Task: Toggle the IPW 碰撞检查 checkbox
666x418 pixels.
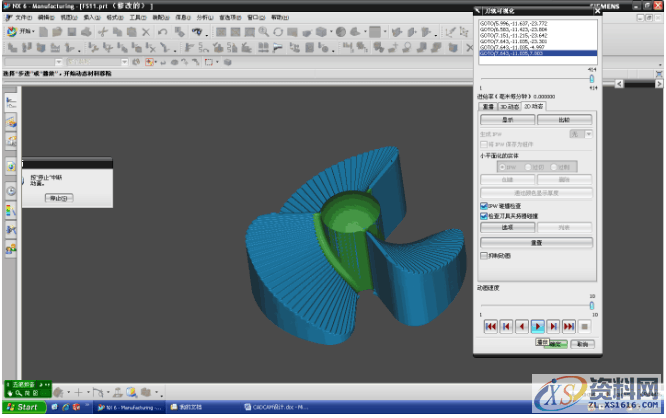Action: point(484,206)
